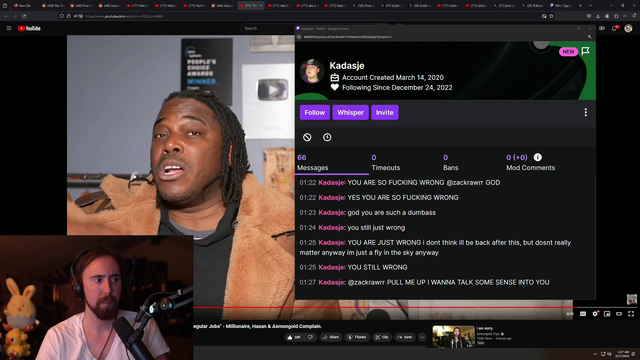Click the YouTube create video icon
Image resolution: width=640 pixels, height=360 pixels.
click(x=602, y=28)
